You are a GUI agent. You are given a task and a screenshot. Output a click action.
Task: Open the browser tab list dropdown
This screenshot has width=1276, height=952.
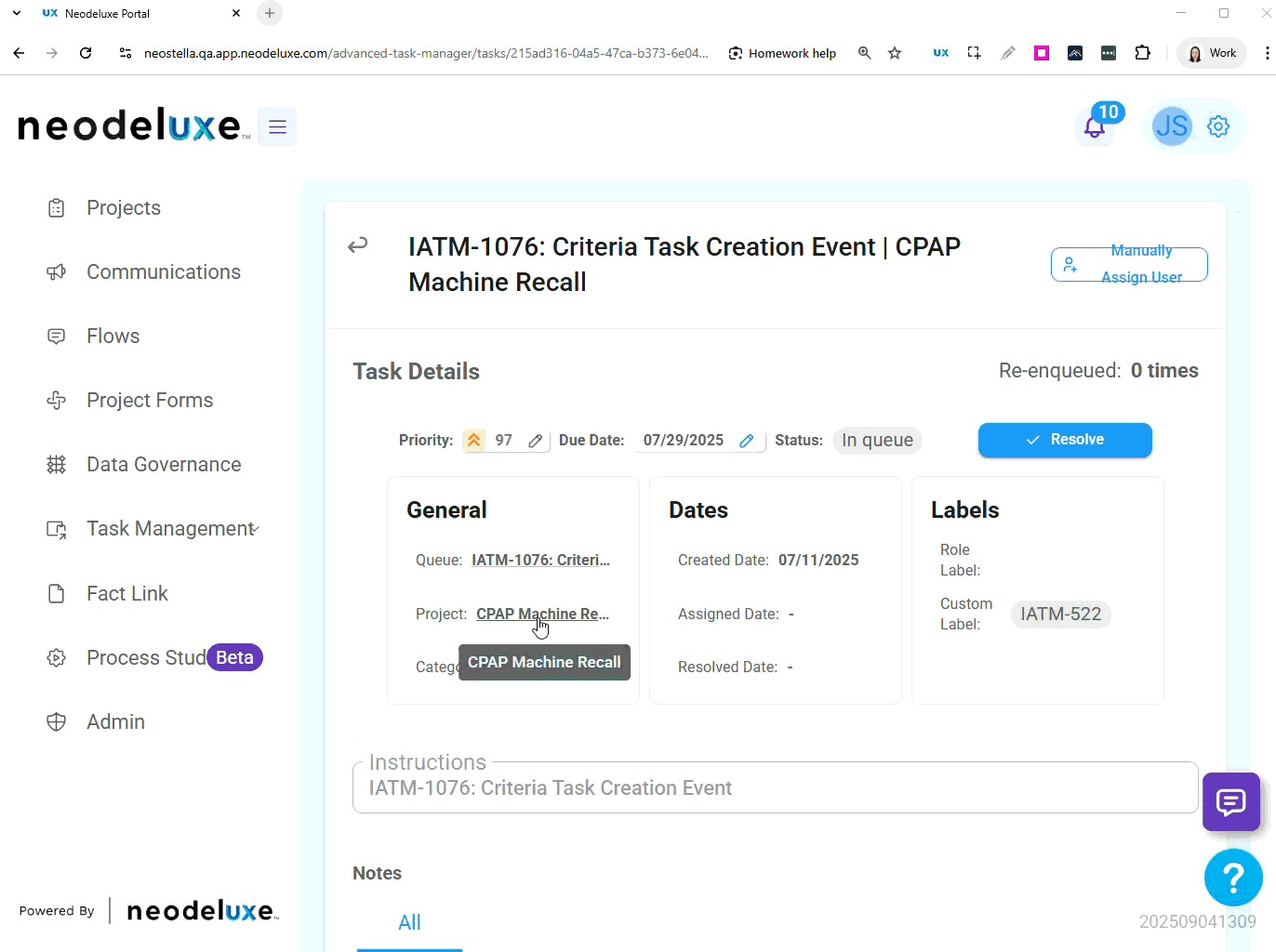[x=17, y=13]
